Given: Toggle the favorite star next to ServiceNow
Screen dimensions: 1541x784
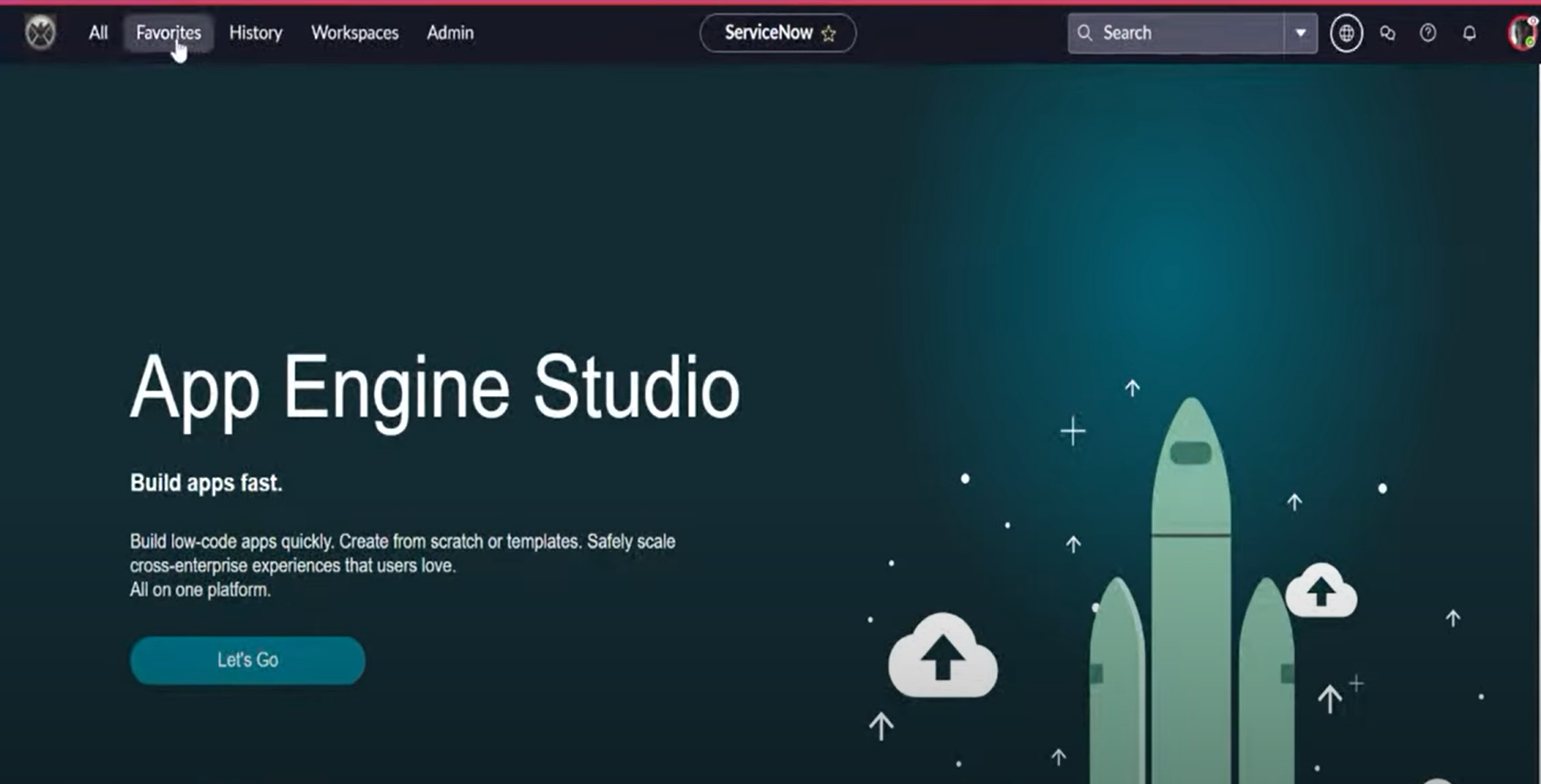Looking at the screenshot, I should coord(829,34).
